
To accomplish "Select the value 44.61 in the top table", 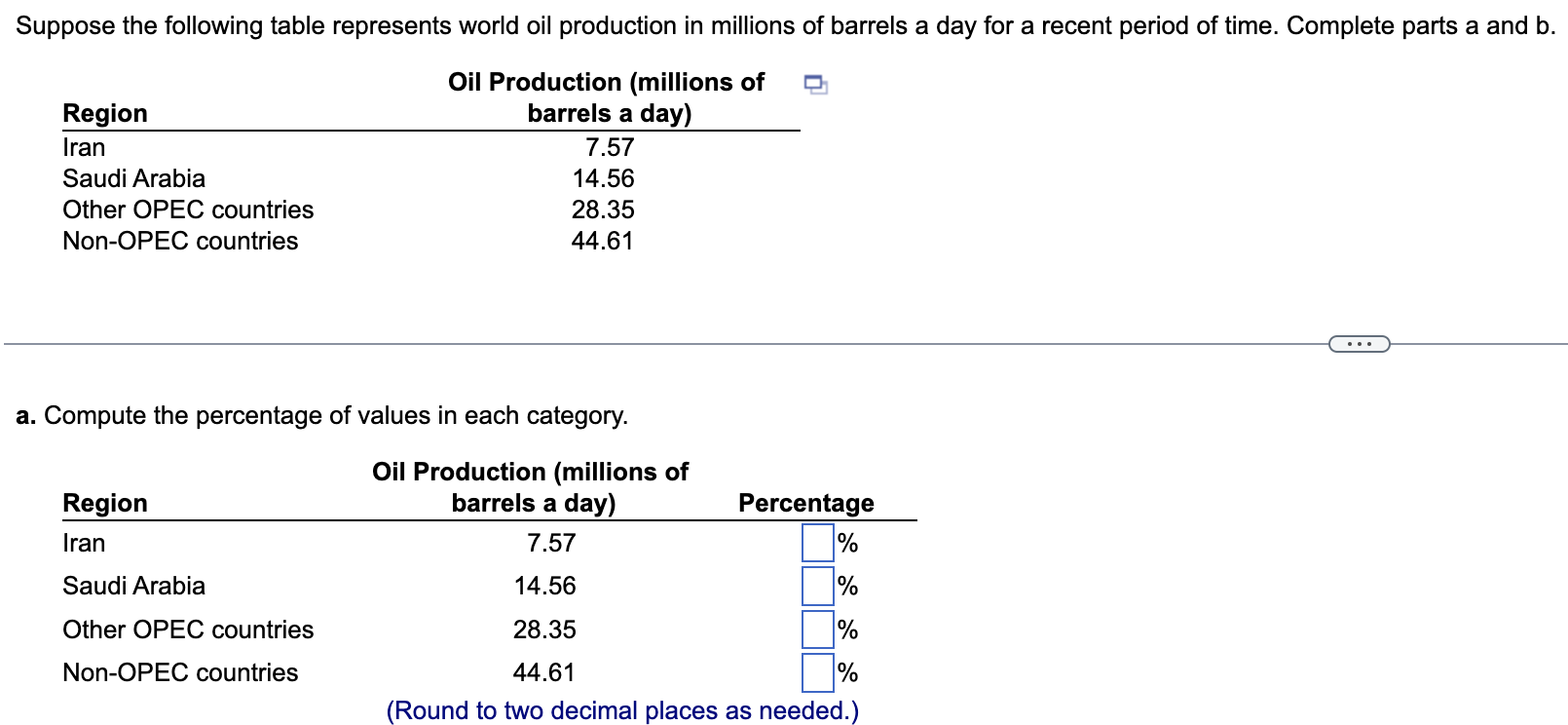I will pos(603,241).
